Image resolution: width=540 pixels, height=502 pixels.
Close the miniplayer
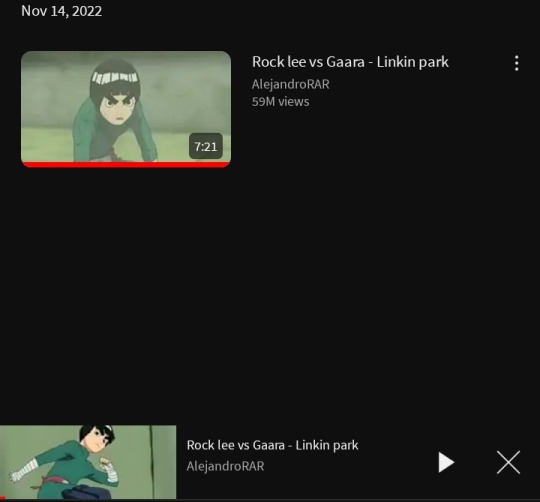(x=508, y=462)
